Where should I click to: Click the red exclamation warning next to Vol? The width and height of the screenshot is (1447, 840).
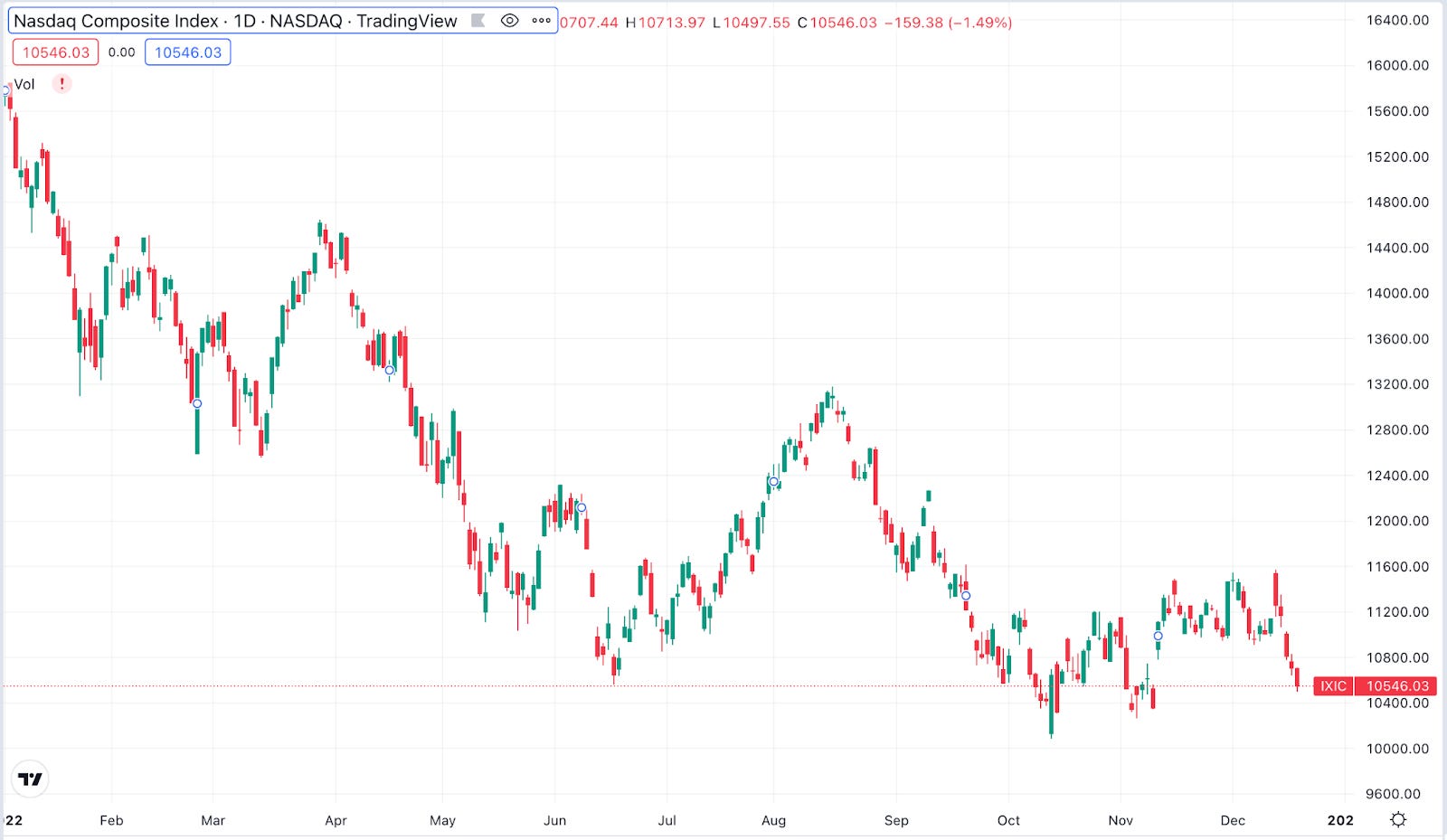(61, 84)
